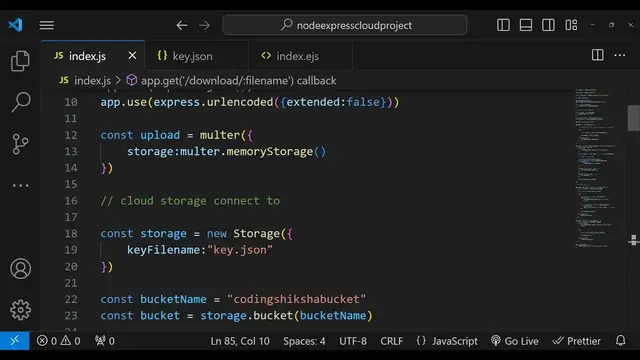Screen dimensions: 640x360
Task: Open the Explorer view in activity bar
Action: (x=20, y=61)
